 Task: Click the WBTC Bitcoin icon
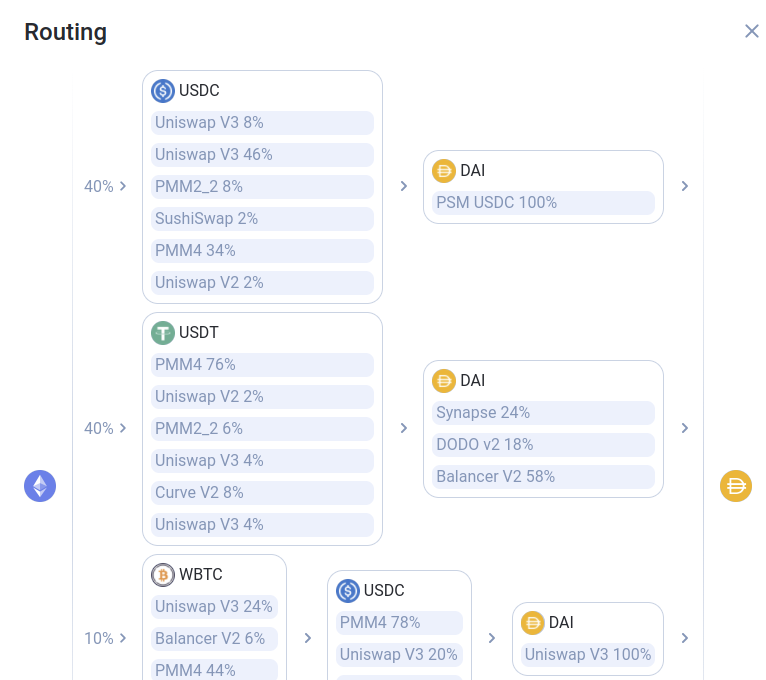pos(163,575)
